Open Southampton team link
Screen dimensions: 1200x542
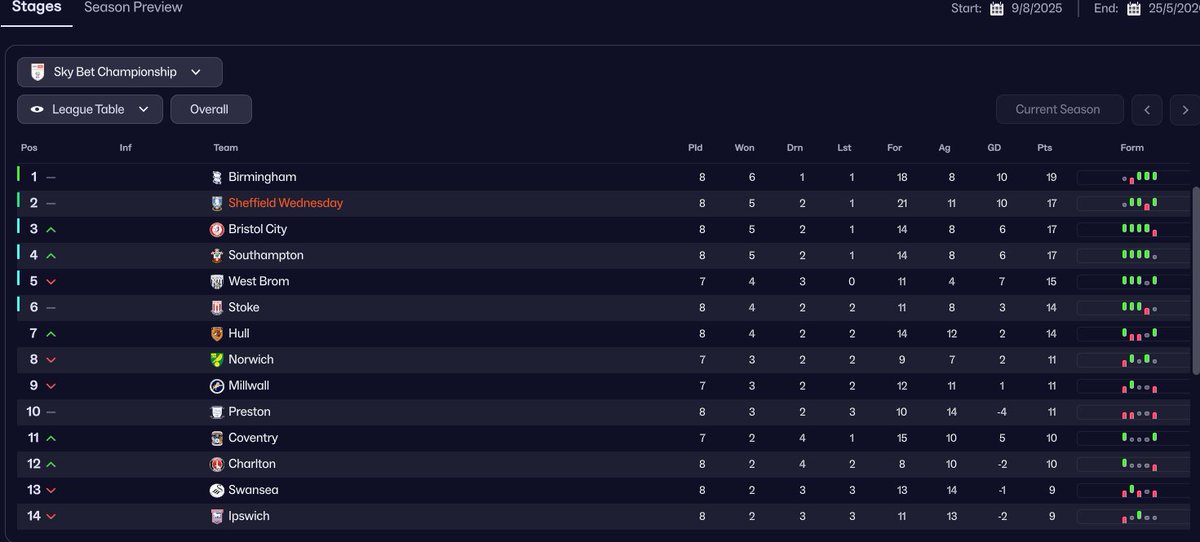pos(266,255)
